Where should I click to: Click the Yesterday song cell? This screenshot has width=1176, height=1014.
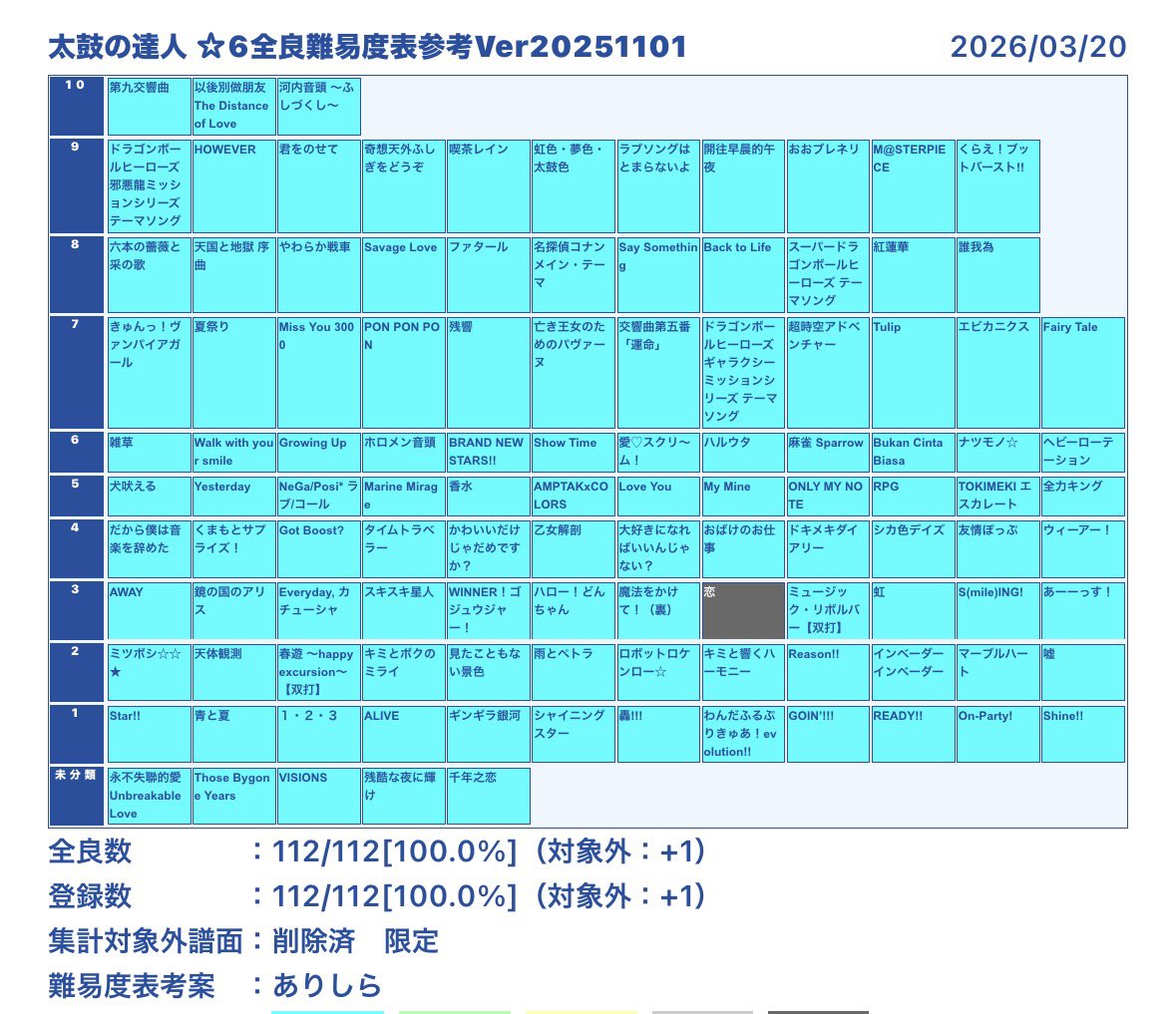[233, 496]
